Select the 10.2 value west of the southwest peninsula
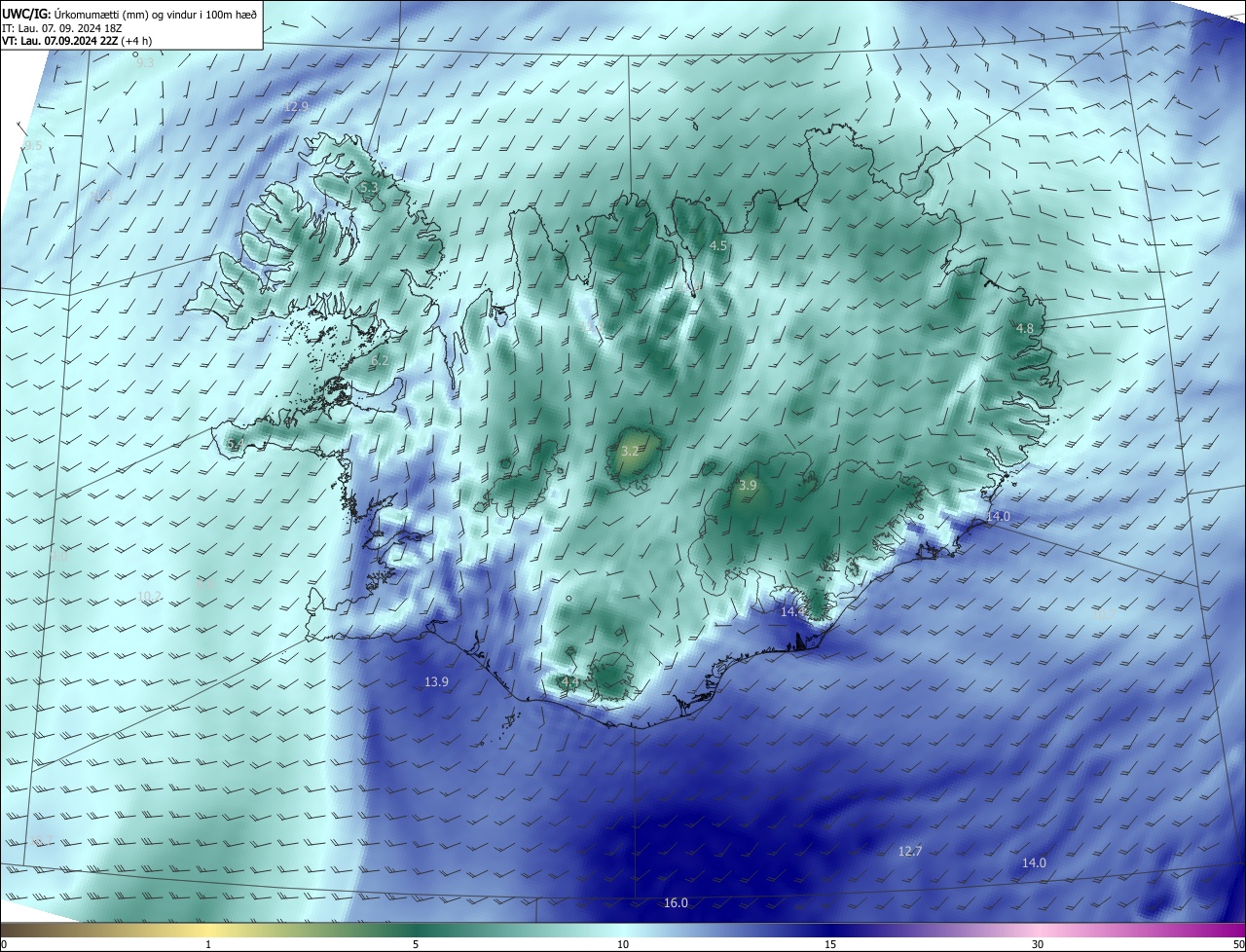This screenshot has height=952, width=1246. coord(149,597)
